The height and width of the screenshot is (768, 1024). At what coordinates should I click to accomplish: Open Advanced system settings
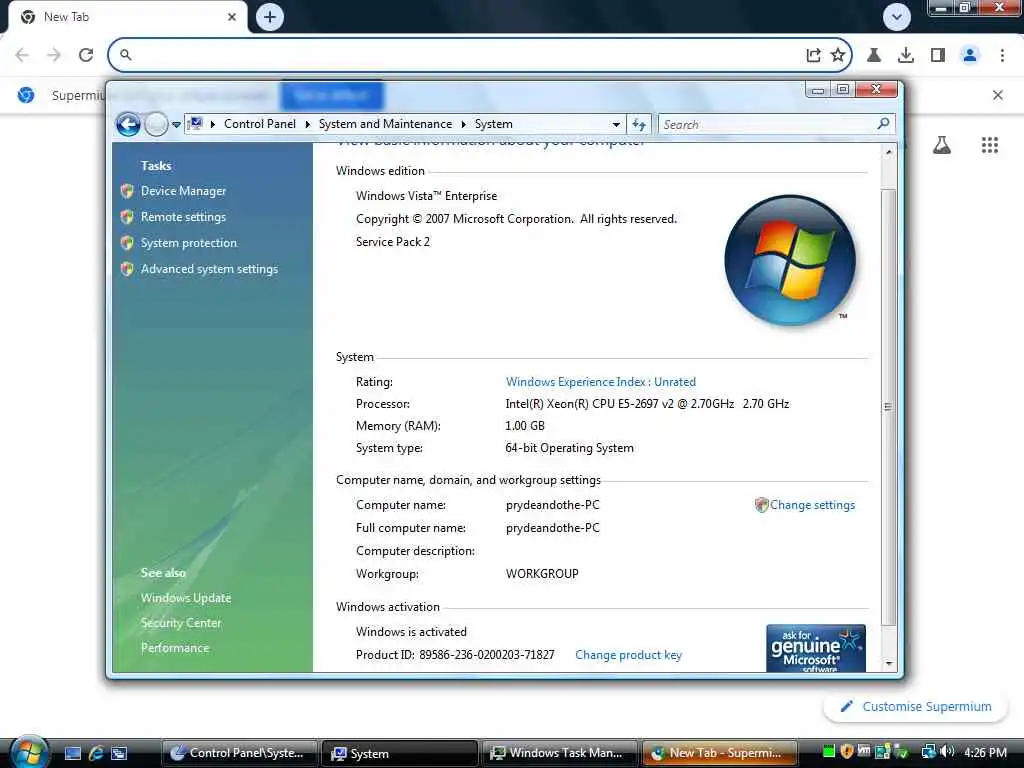(209, 269)
